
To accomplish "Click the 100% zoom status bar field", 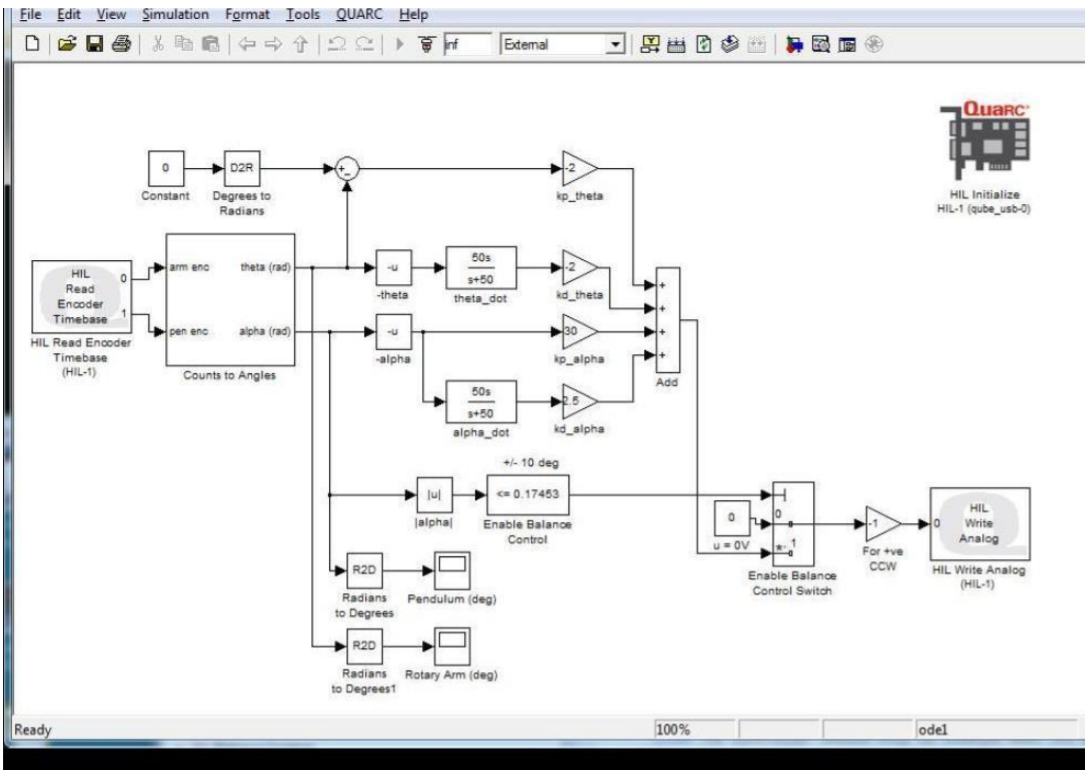I will point(694,728).
